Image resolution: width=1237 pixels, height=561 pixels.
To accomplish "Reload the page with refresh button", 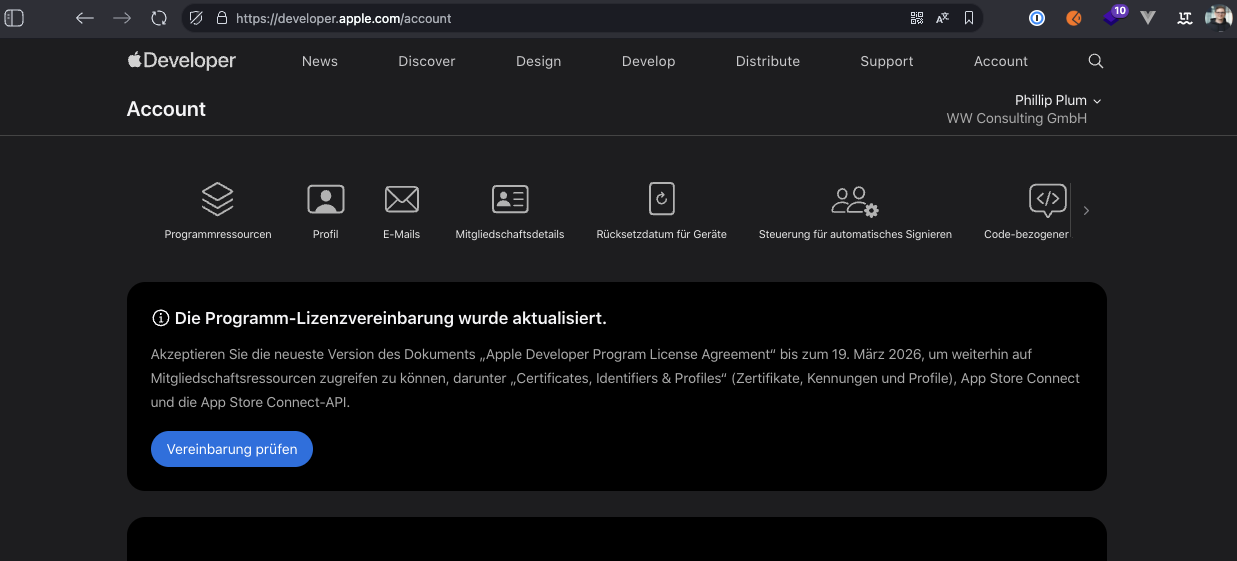I will (x=159, y=18).
